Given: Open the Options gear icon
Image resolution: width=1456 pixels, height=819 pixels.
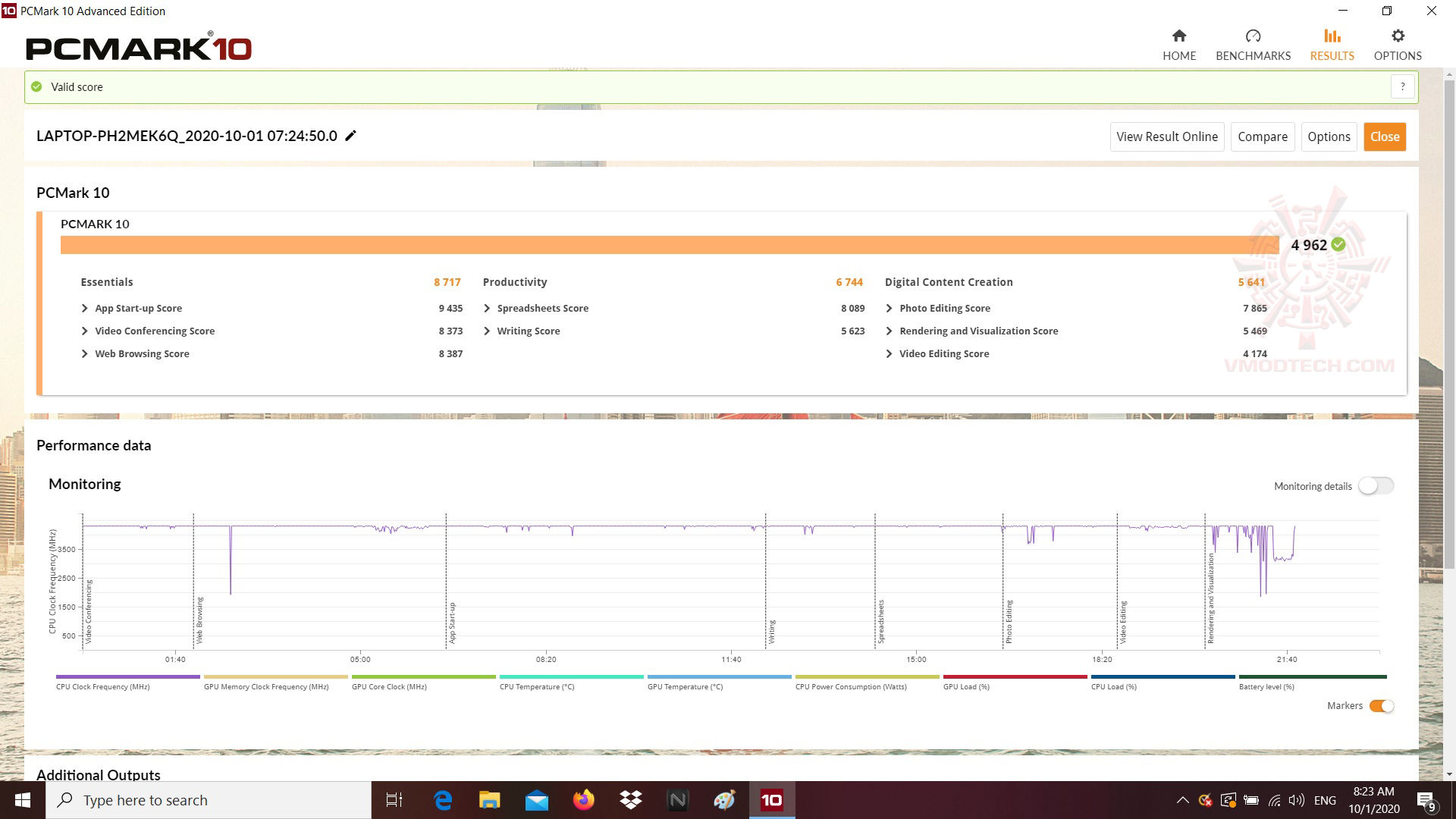Looking at the screenshot, I should tap(1398, 36).
